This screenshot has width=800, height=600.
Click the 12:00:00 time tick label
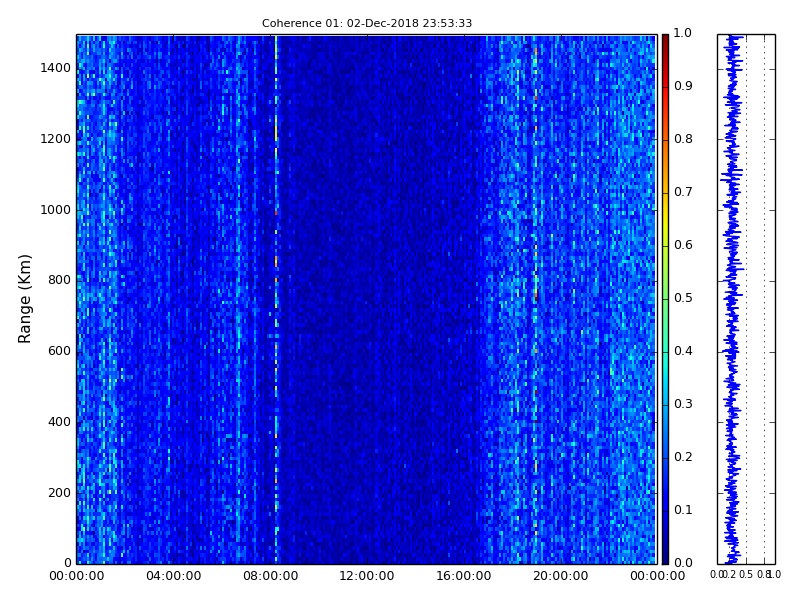point(367,577)
